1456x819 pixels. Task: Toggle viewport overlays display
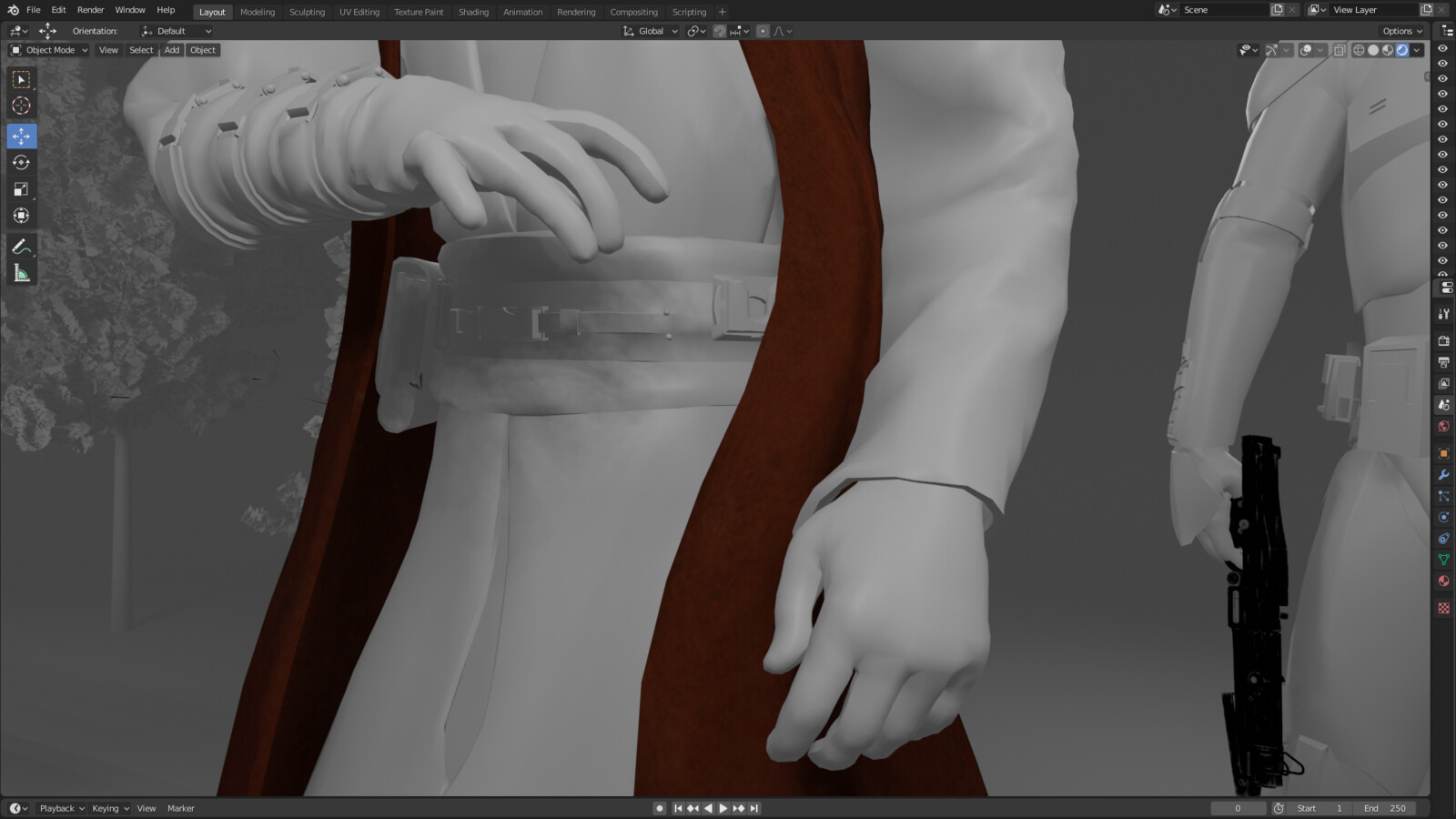tap(1306, 50)
